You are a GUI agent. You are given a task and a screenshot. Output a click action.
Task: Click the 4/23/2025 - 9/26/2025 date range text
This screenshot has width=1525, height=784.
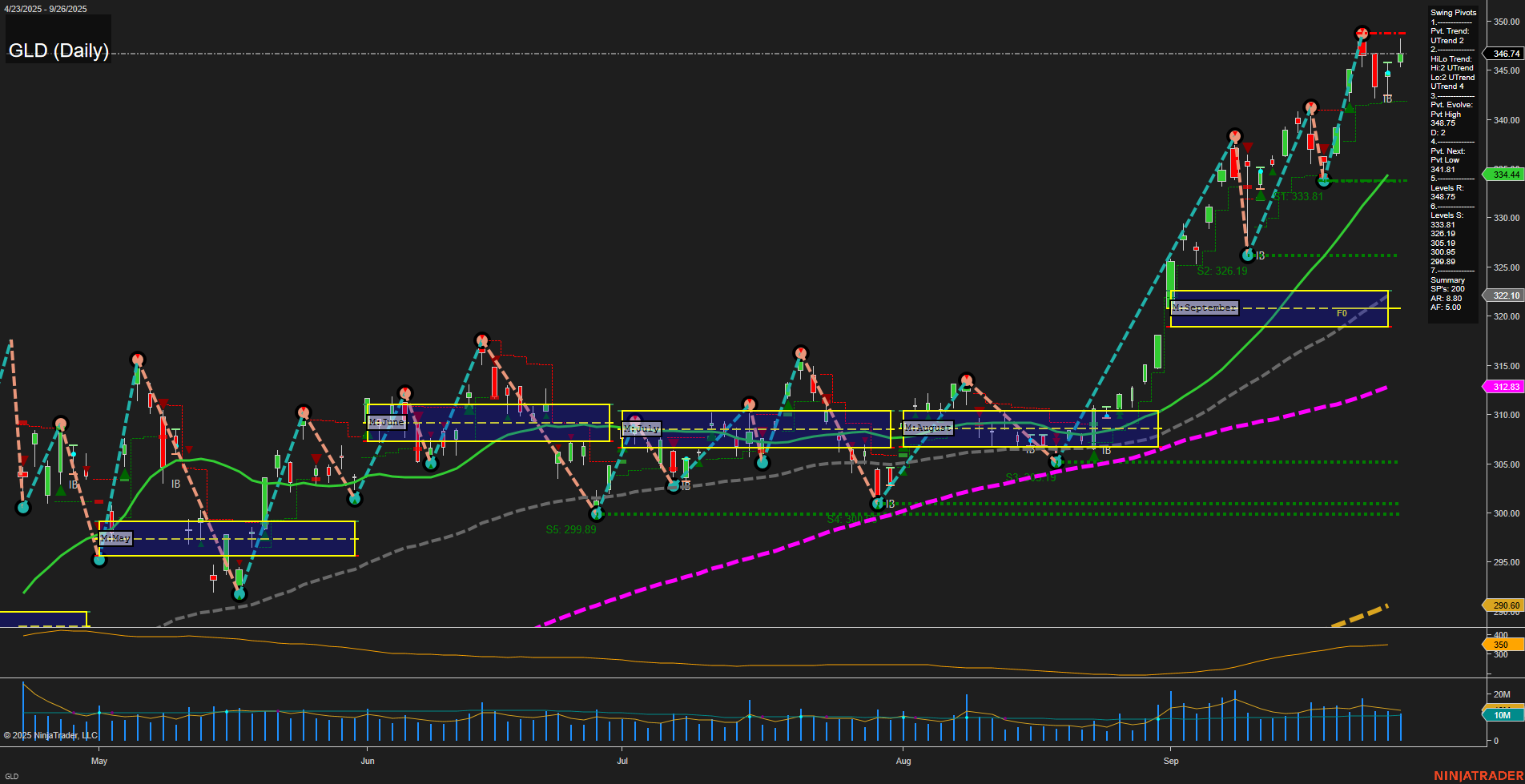(x=44, y=9)
